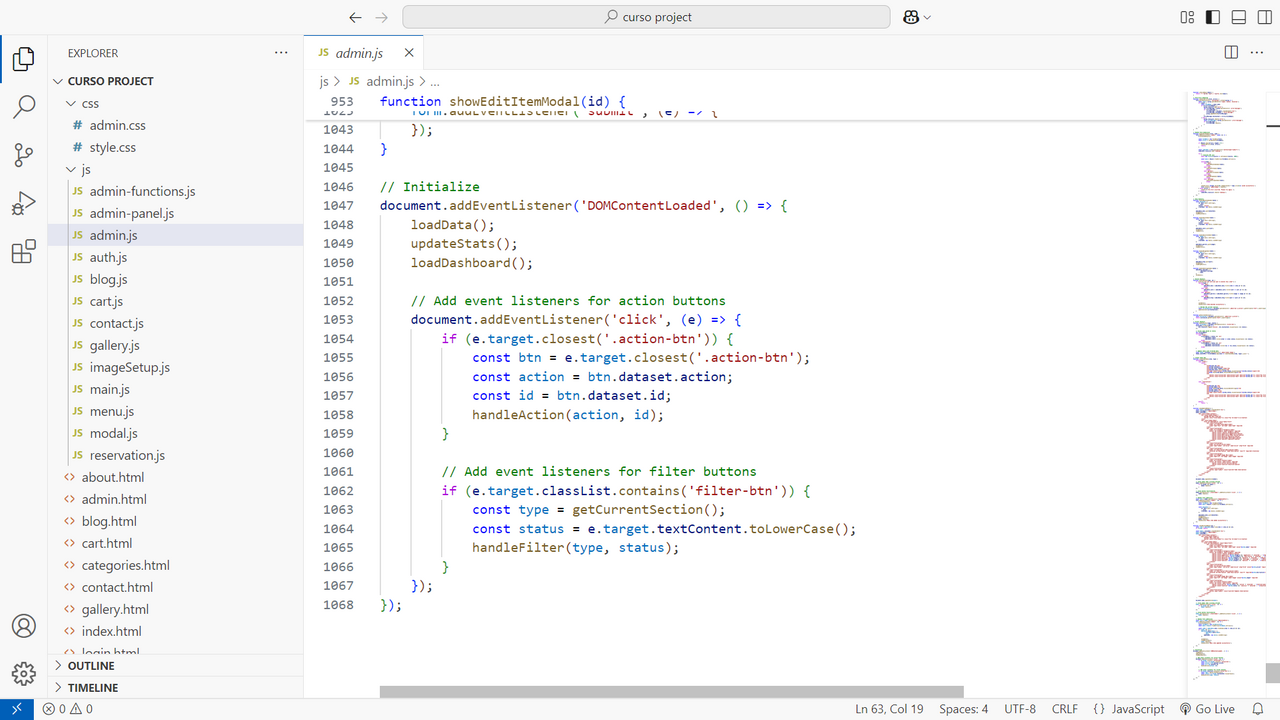Expand the TIMELINE section
The height and width of the screenshot is (720, 1280).
click(176, 688)
